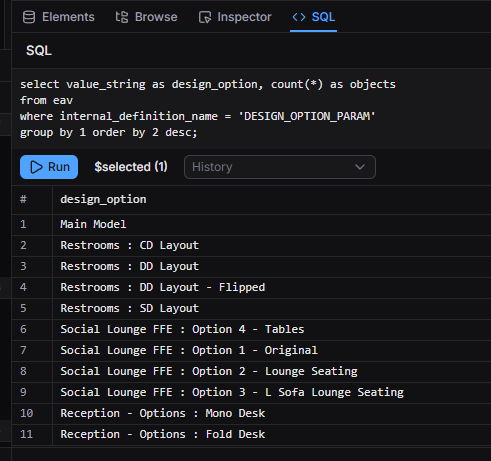491x461 pixels.
Task: Click row number 10 cell
Action: 32,413
